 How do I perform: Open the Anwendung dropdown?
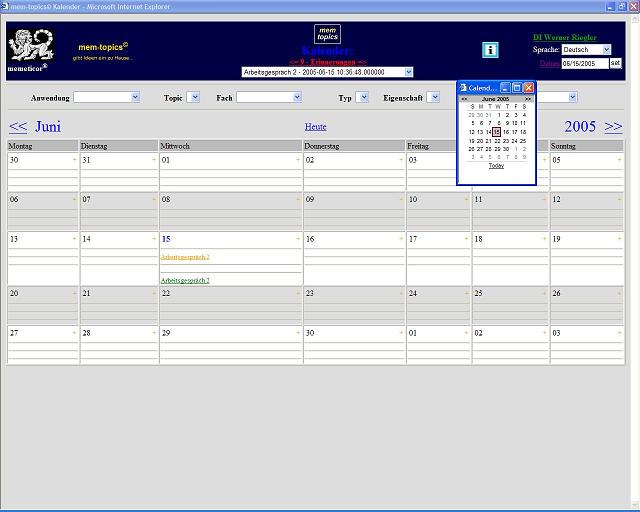tap(106, 98)
